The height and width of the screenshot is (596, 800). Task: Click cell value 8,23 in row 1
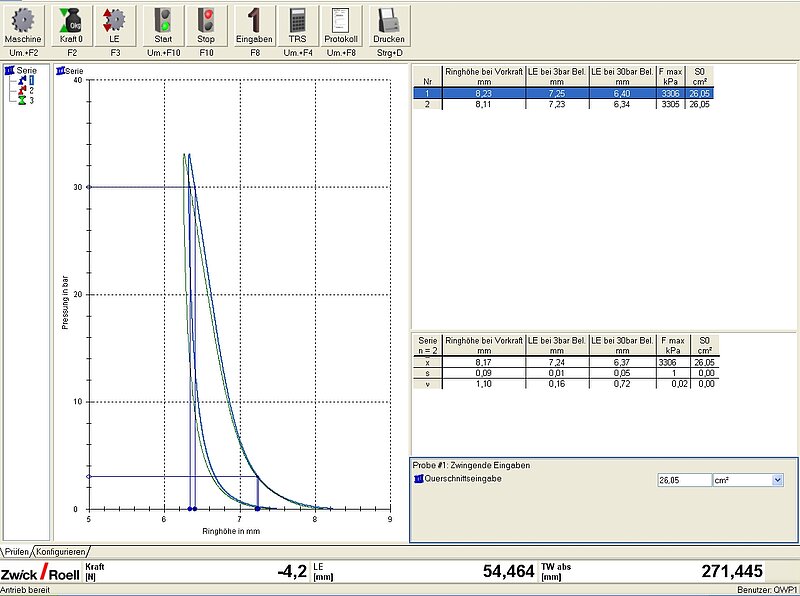coord(484,93)
